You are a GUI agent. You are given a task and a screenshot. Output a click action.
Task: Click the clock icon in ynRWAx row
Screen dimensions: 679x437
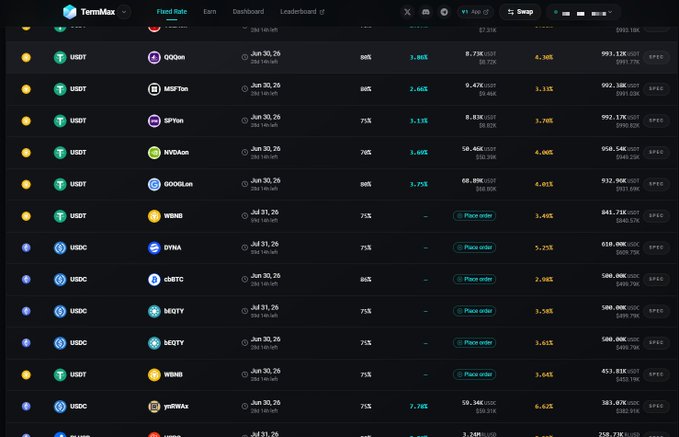click(x=245, y=406)
